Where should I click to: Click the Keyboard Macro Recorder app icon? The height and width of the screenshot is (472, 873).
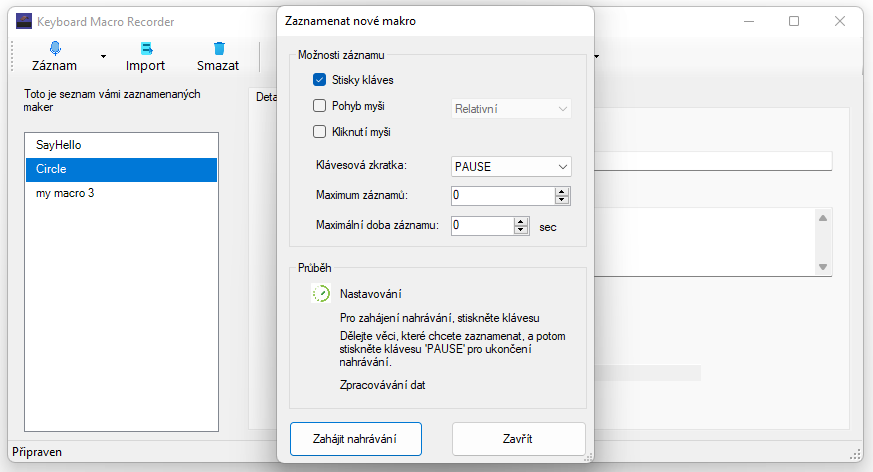(24, 20)
